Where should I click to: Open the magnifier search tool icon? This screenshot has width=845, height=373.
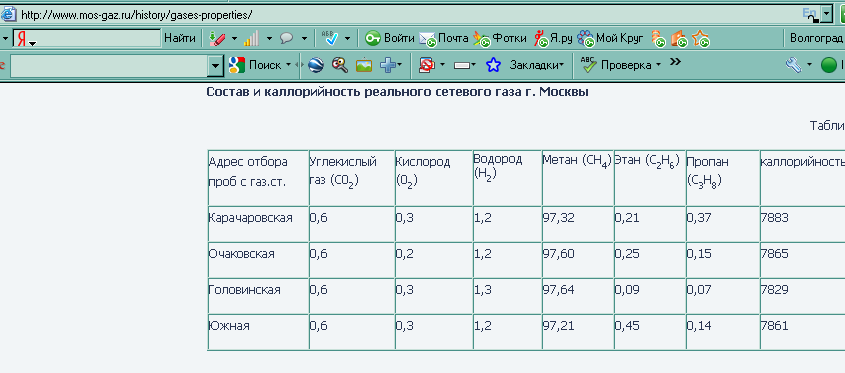click(x=340, y=65)
